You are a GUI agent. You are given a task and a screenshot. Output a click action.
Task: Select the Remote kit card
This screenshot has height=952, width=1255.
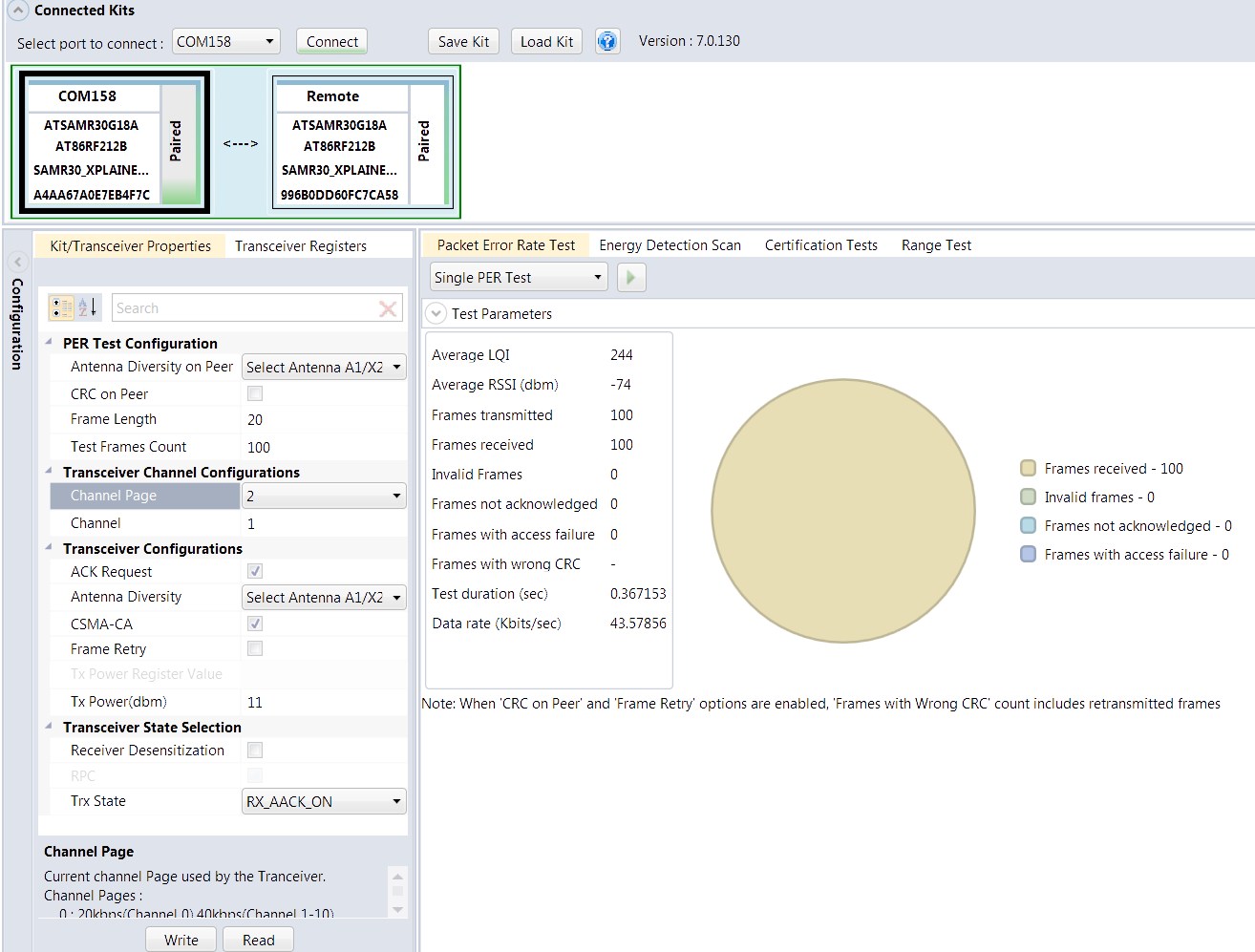click(362, 142)
